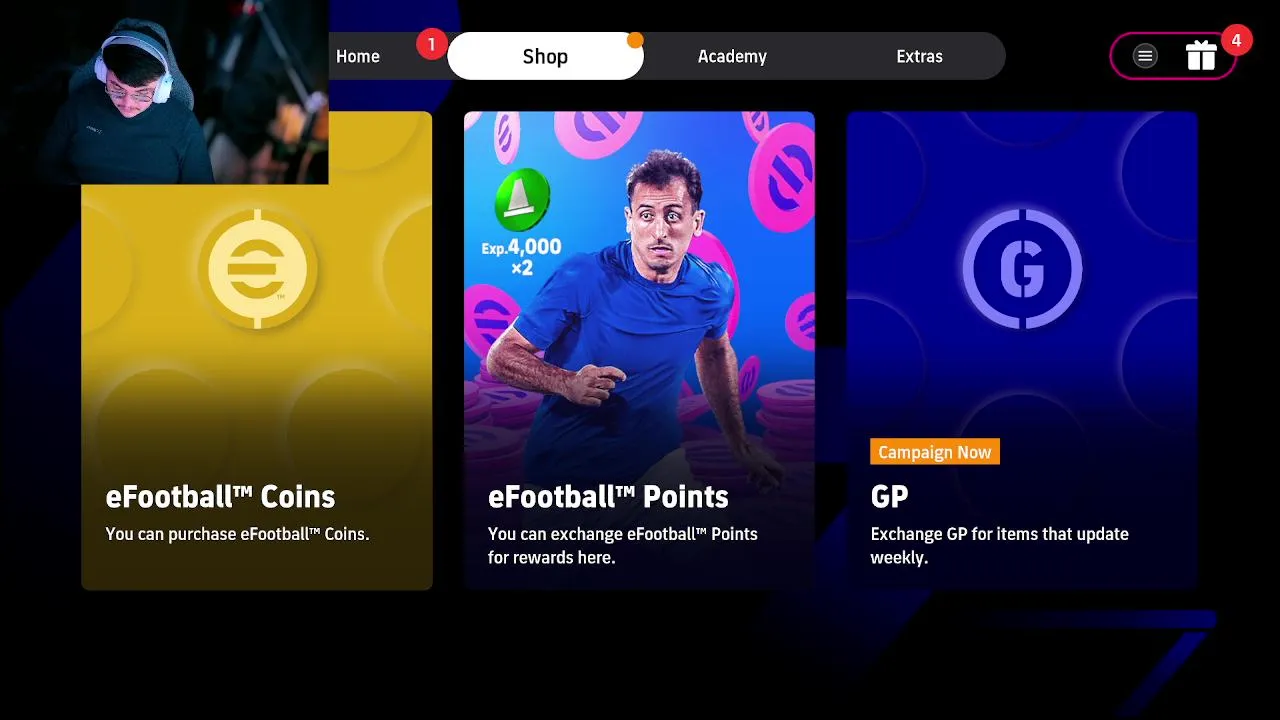Open the eFootball Points title
1280x720 pixels.
point(608,497)
